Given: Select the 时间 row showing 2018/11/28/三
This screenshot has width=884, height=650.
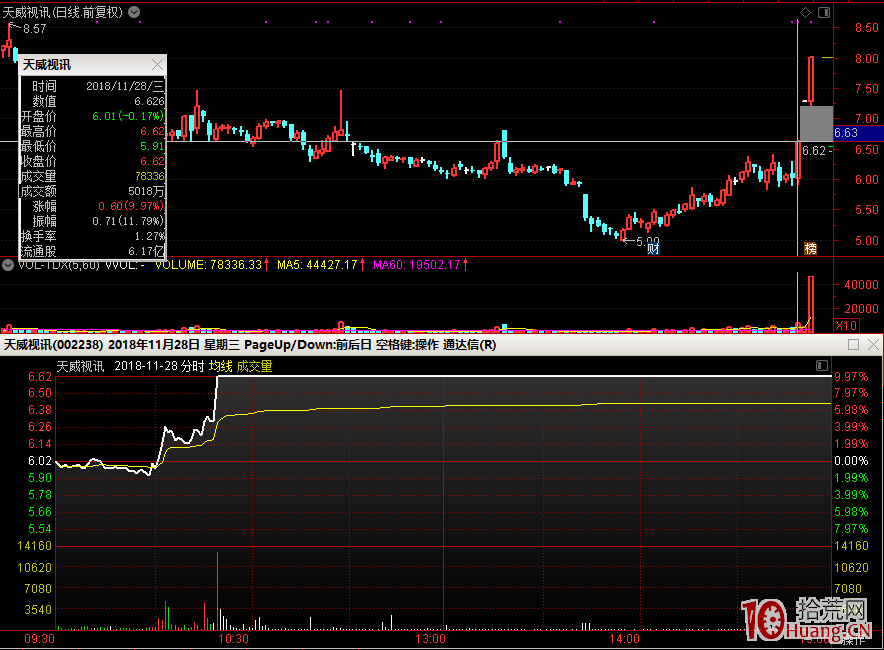Looking at the screenshot, I should (92, 86).
